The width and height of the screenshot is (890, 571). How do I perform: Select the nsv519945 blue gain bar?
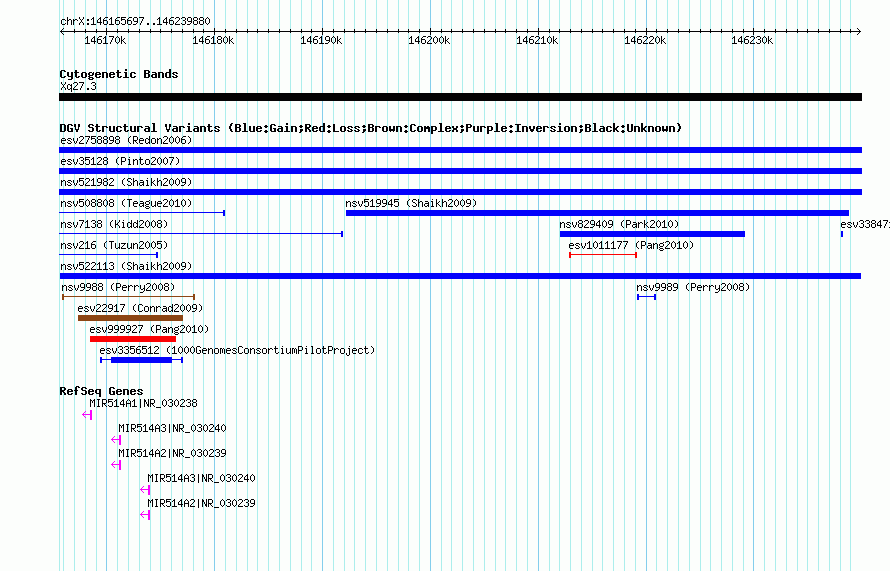click(597, 213)
